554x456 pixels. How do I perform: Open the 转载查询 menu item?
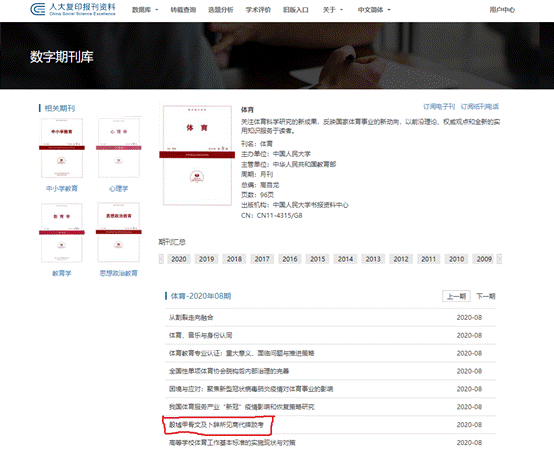pyautogui.click(x=183, y=10)
